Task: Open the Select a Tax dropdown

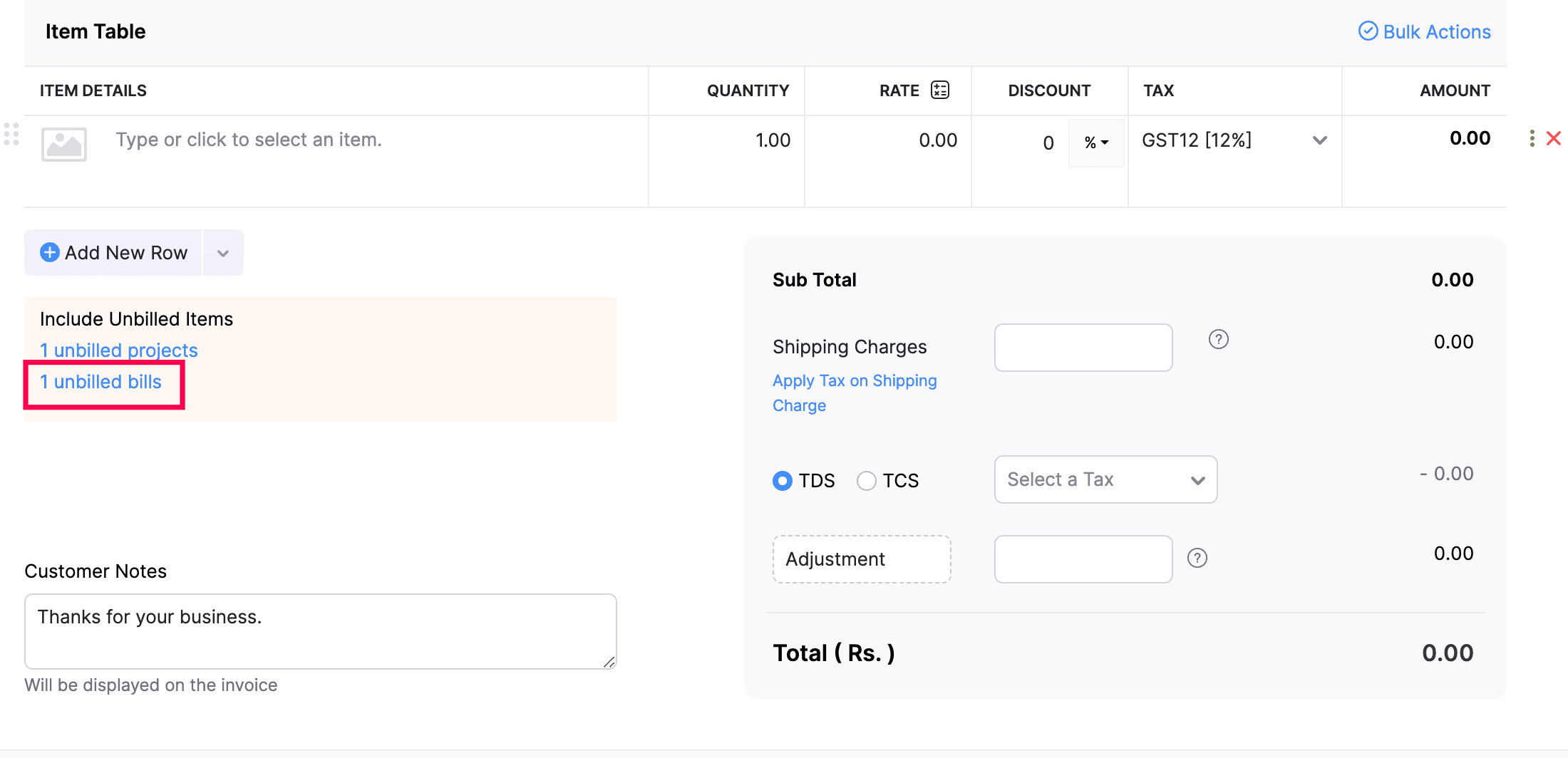Action: click(x=1105, y=479)
